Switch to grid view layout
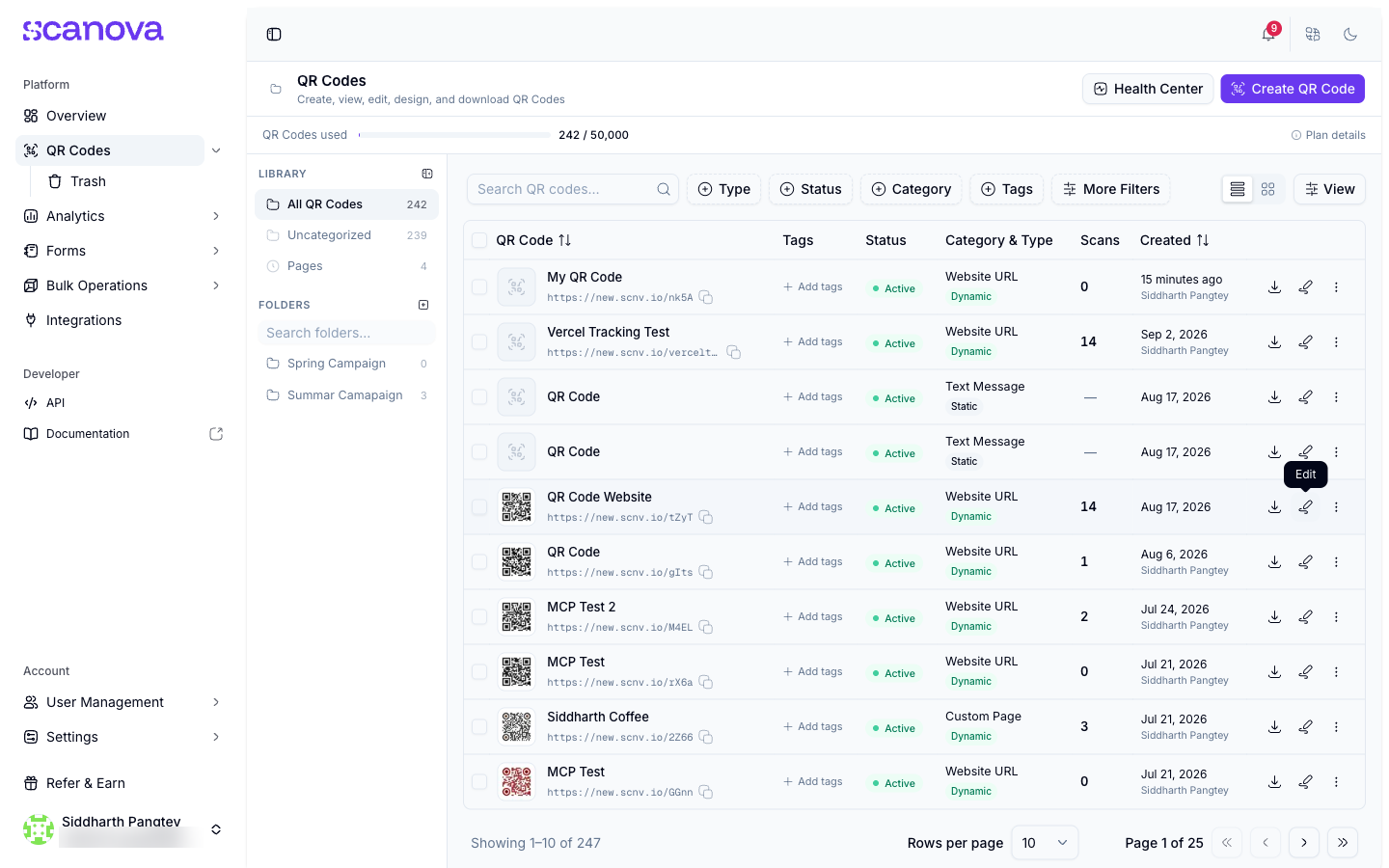This screenshot has height=868, width=1389. (x=1268, y=189)
